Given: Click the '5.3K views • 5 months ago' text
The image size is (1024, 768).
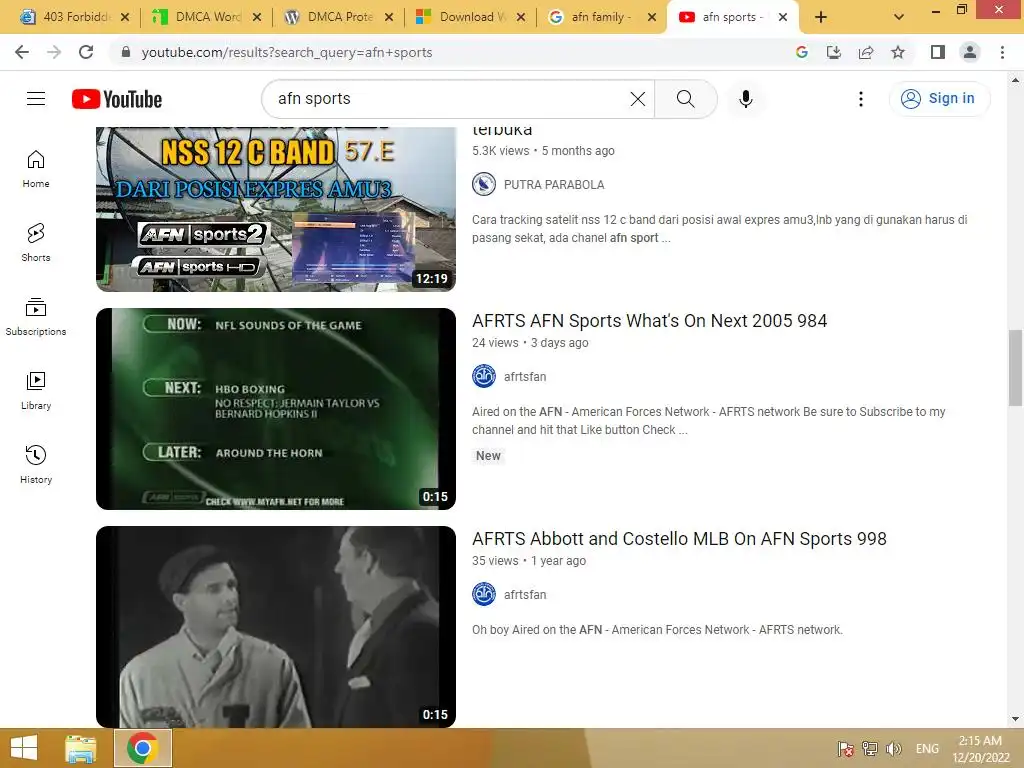Looking at the screenshot, I should pos(543,151).
